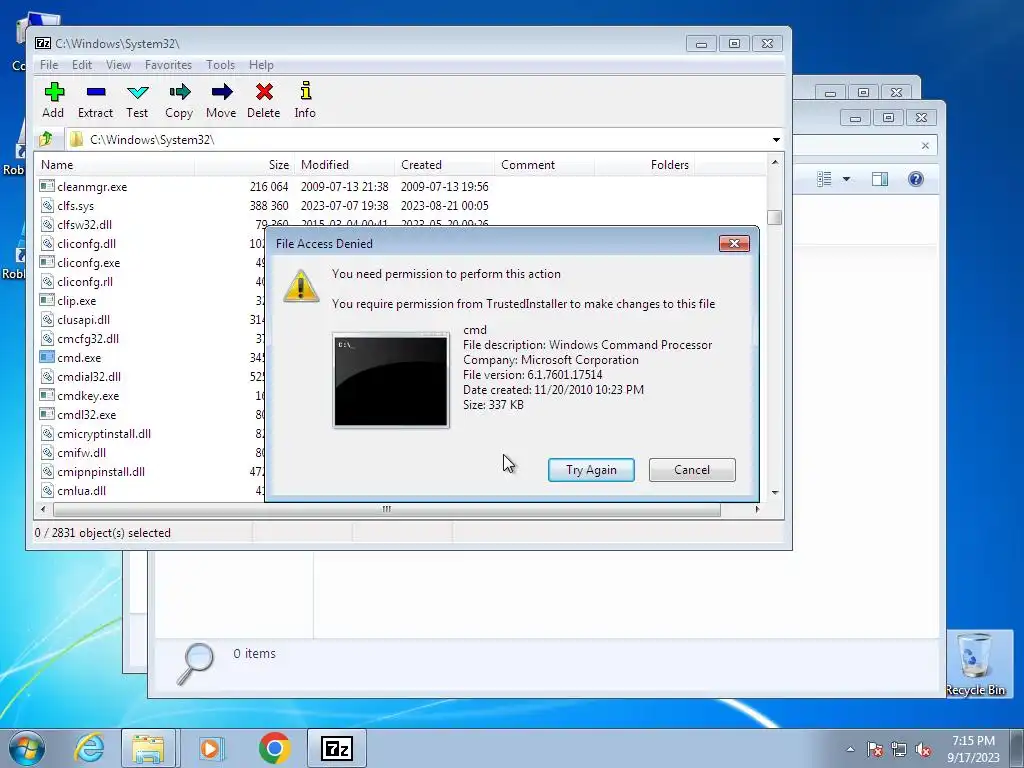Click the view style icon in Explorer window
Screen dimensions: 1024x768
point(824,179)
